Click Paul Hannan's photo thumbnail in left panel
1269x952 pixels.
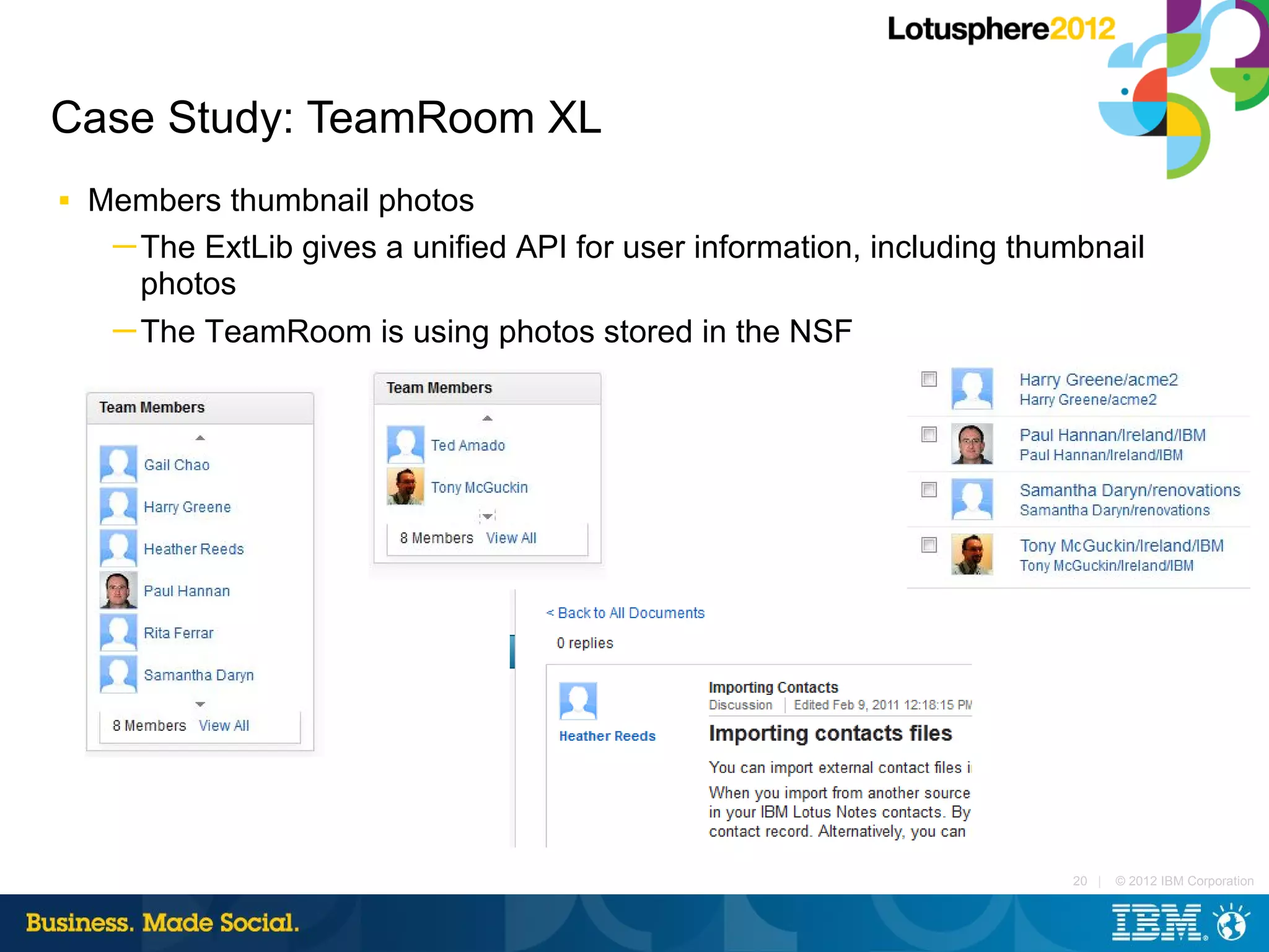(118, 590)
